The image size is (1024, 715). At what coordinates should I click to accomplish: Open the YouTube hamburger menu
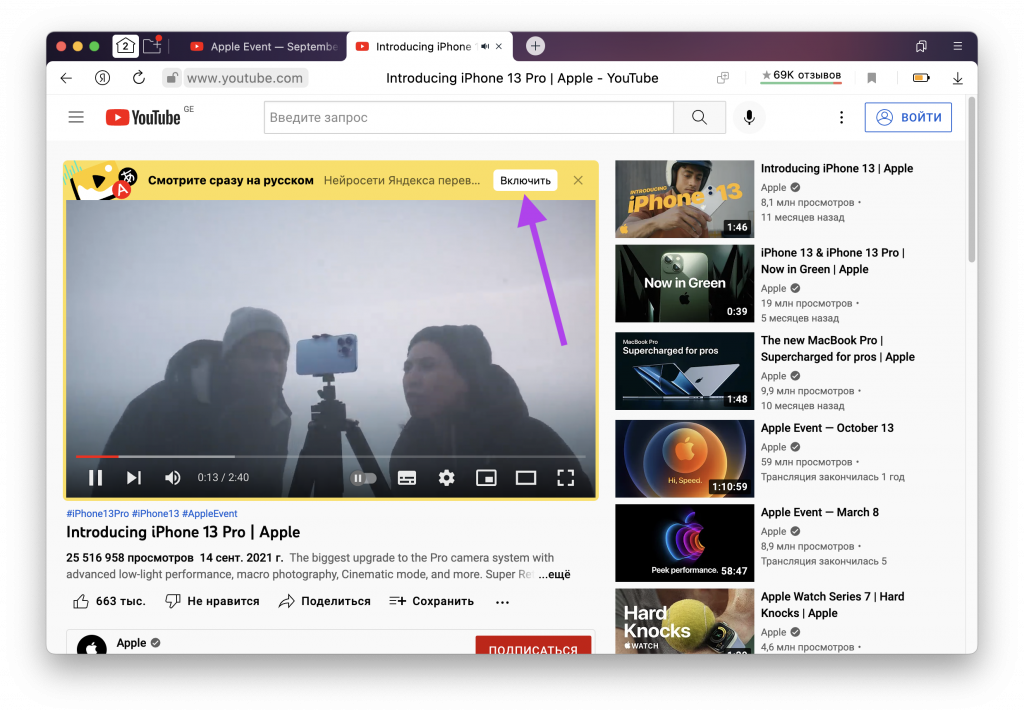coord(76,117)
